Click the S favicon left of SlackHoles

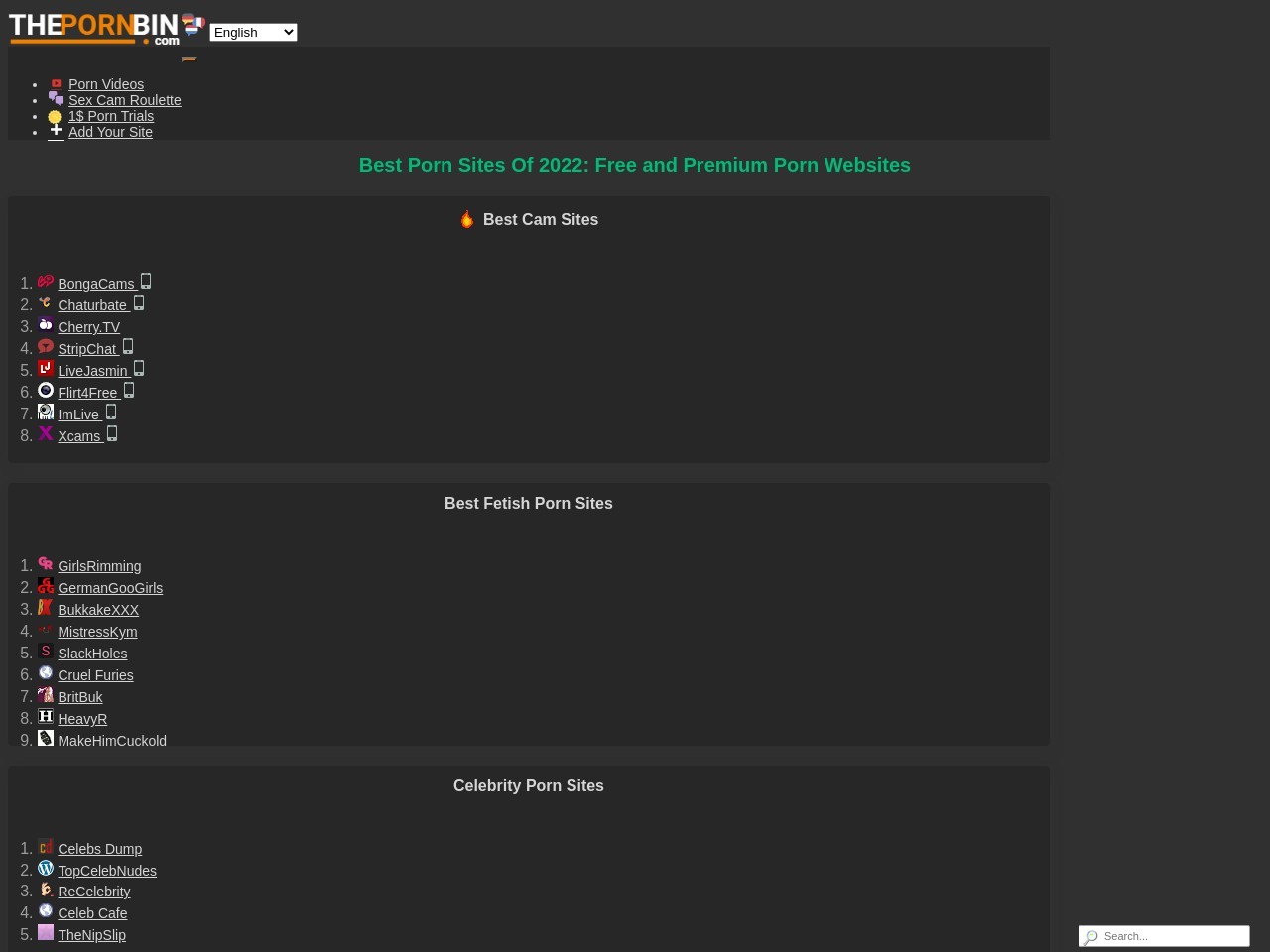pyautogui.click(x=46, y=651)
